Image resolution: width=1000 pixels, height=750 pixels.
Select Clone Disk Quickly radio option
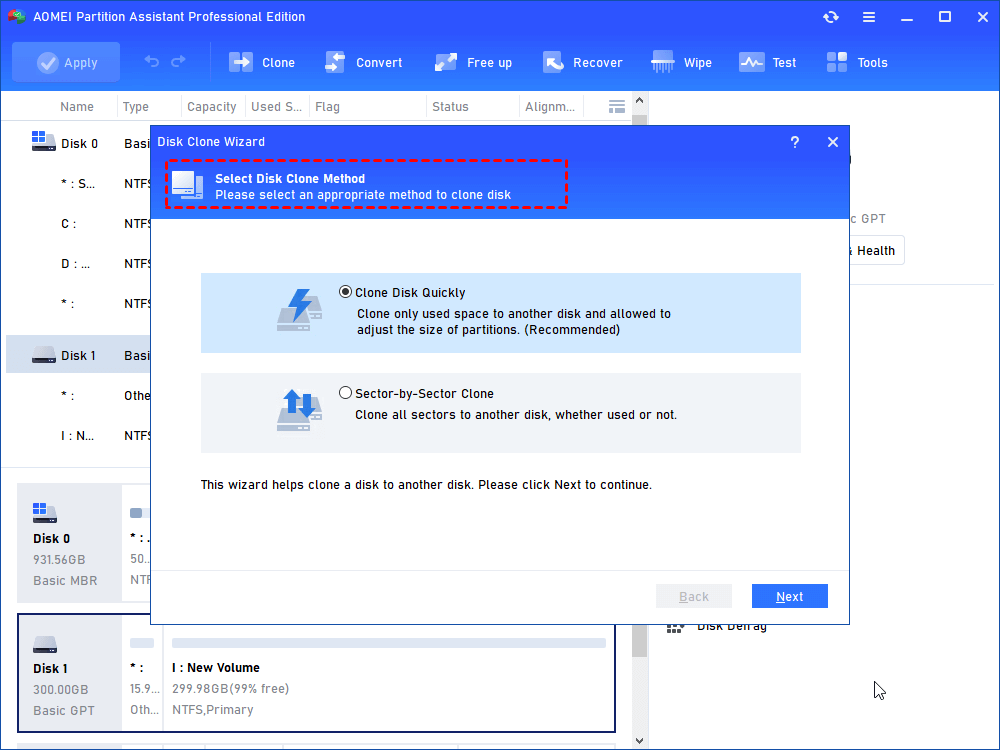tap(346, 293)
